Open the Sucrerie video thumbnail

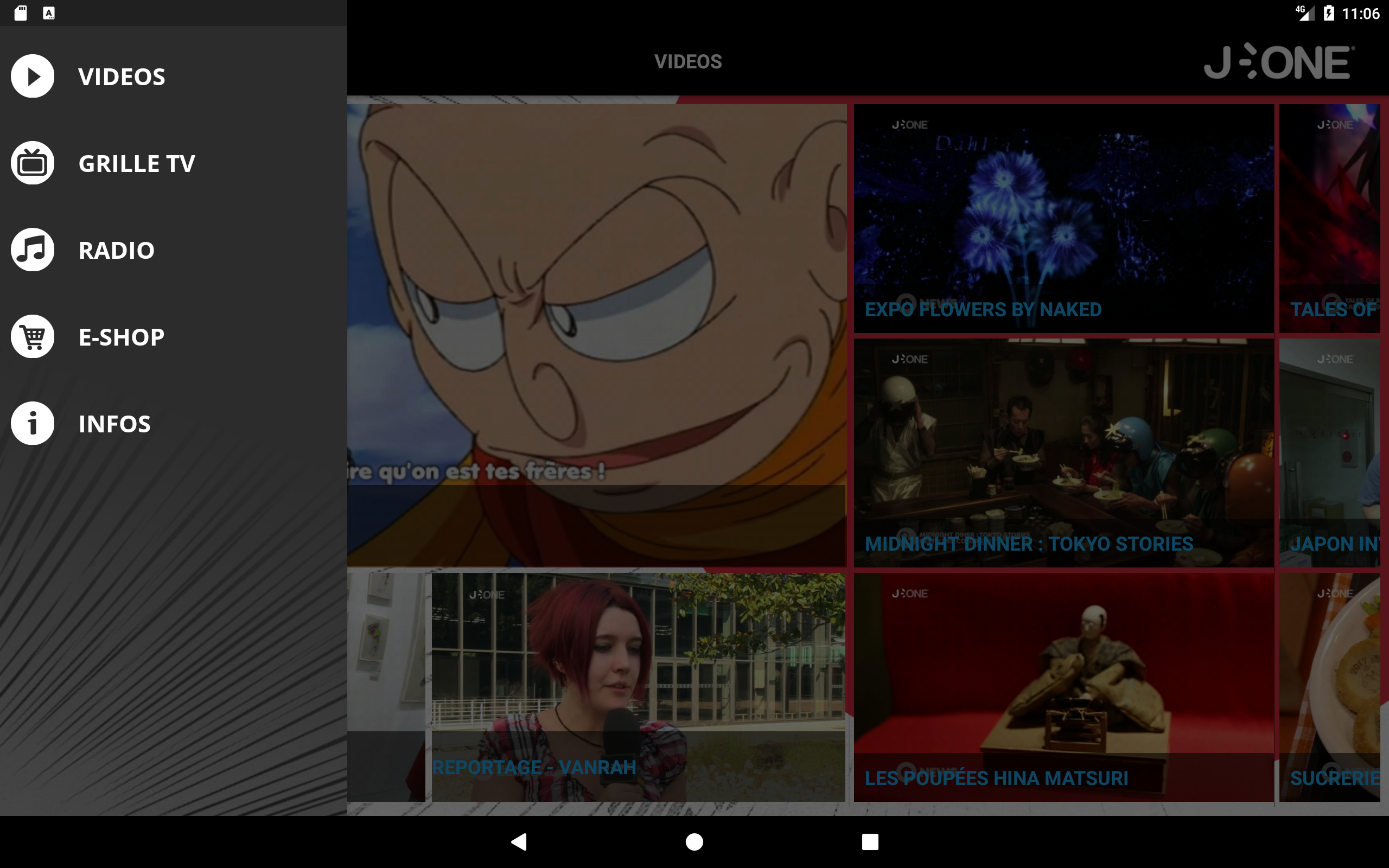[1329, 687]
